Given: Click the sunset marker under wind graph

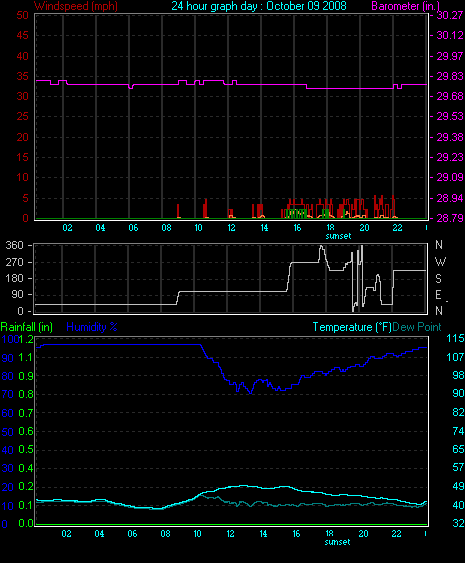Looking at the screenshot, I should tap(338, 236).
